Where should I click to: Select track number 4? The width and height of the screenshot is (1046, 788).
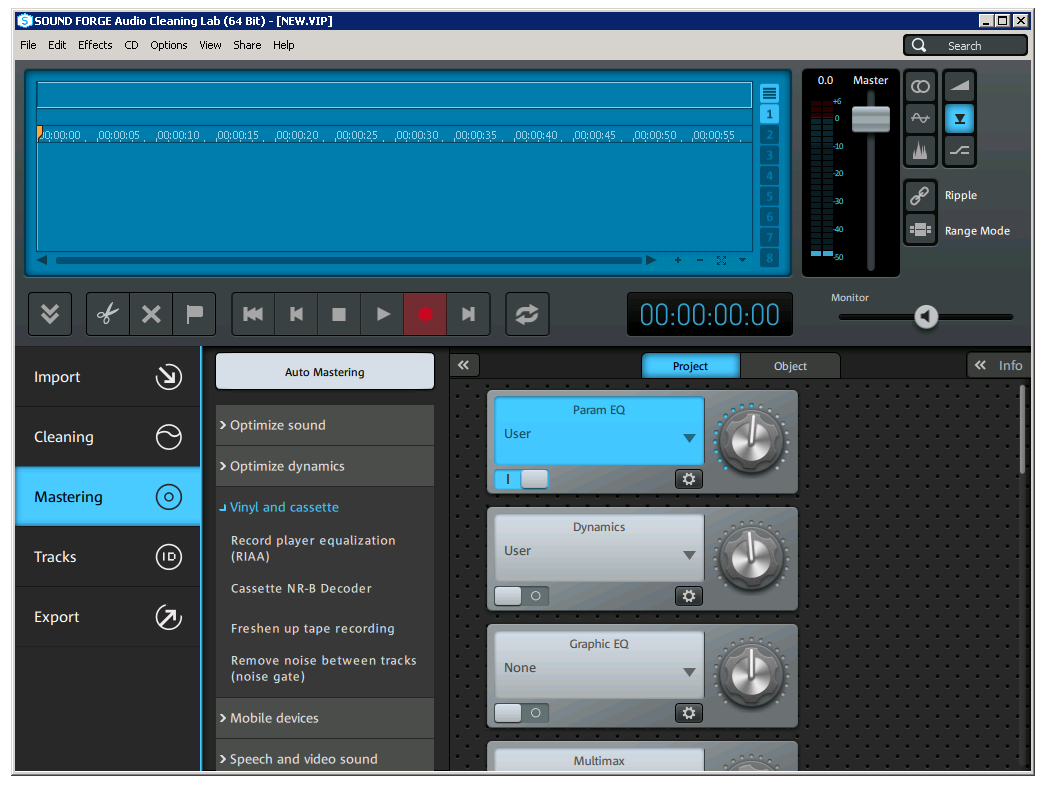click(769, 176)
